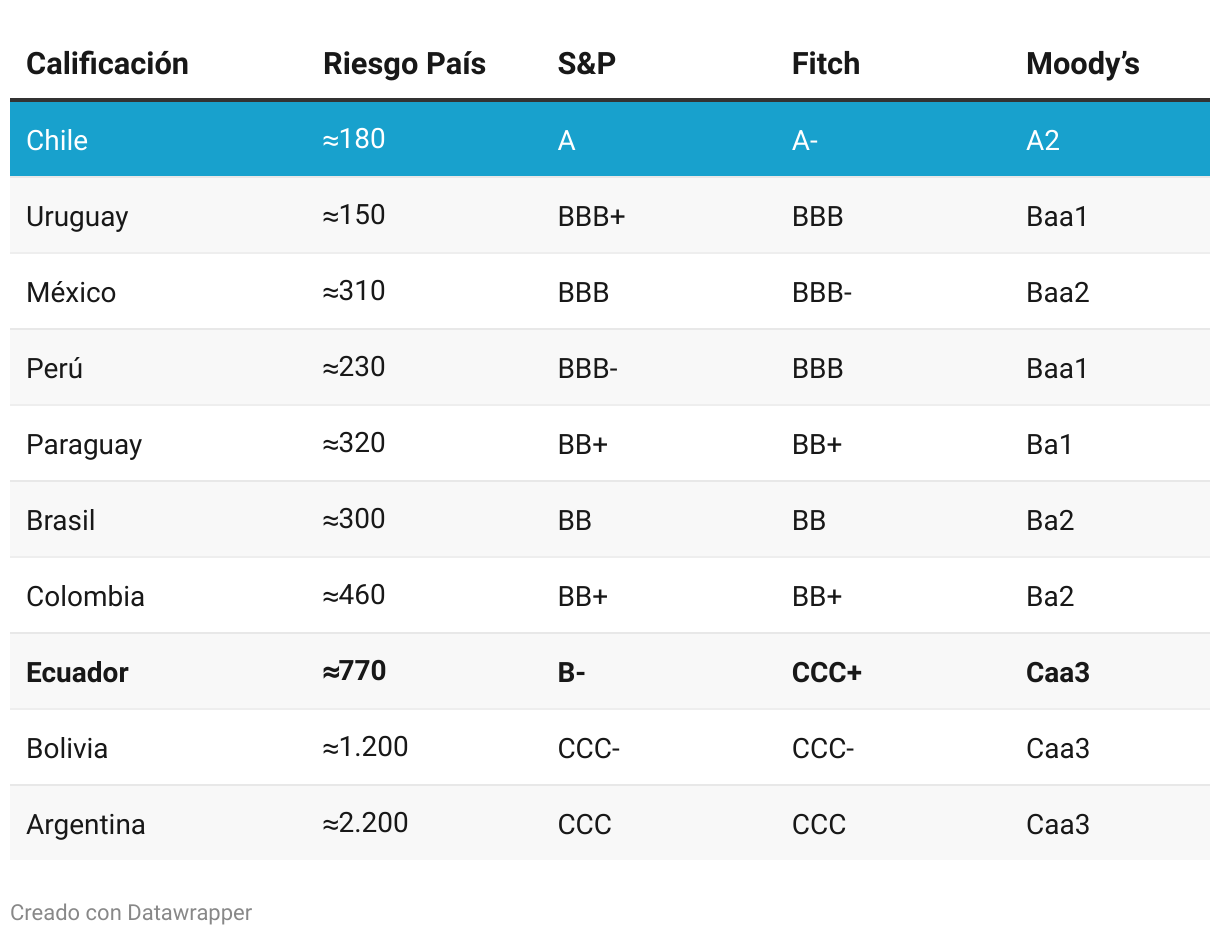The width and height of the screenshot is (1220, 936).
Task: Click the Uruguay country cell
Action: 77,216
